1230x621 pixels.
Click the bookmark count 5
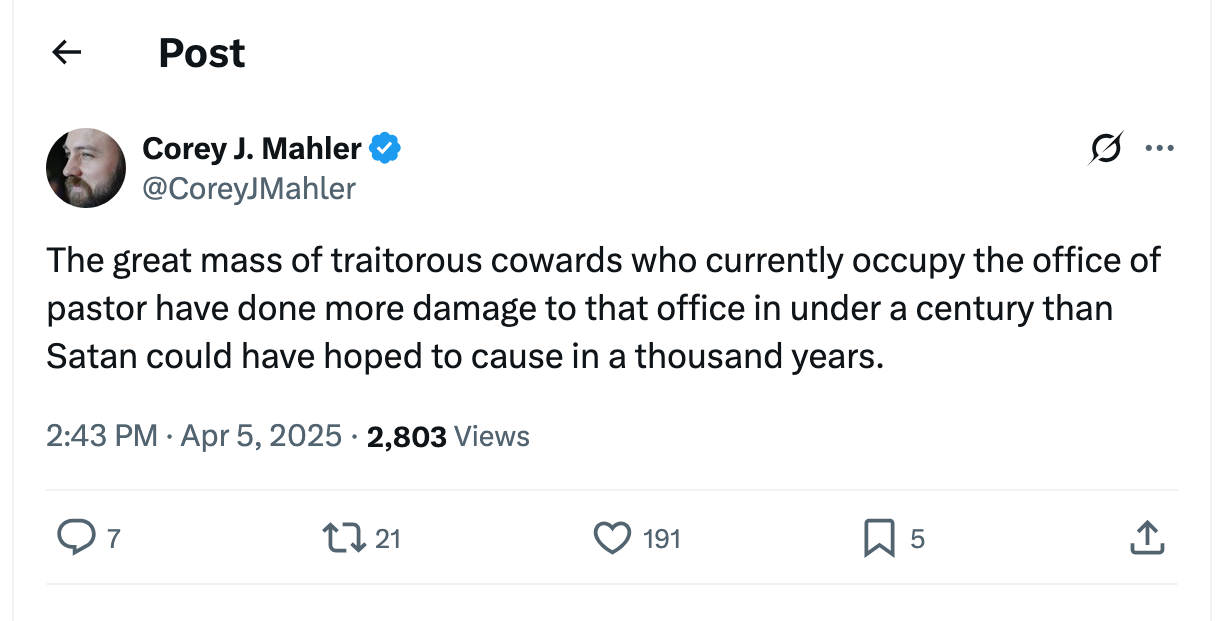917,540
